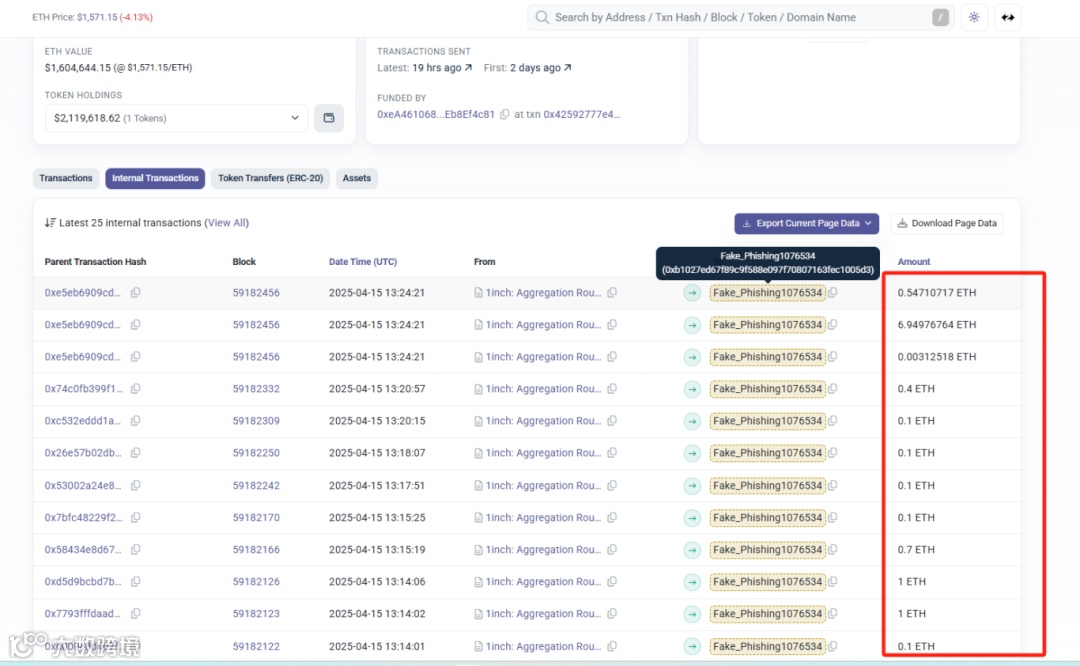Open the funding txn 0x42592777e4 link
Viewport: 1080px width, 666px height.
582,114
